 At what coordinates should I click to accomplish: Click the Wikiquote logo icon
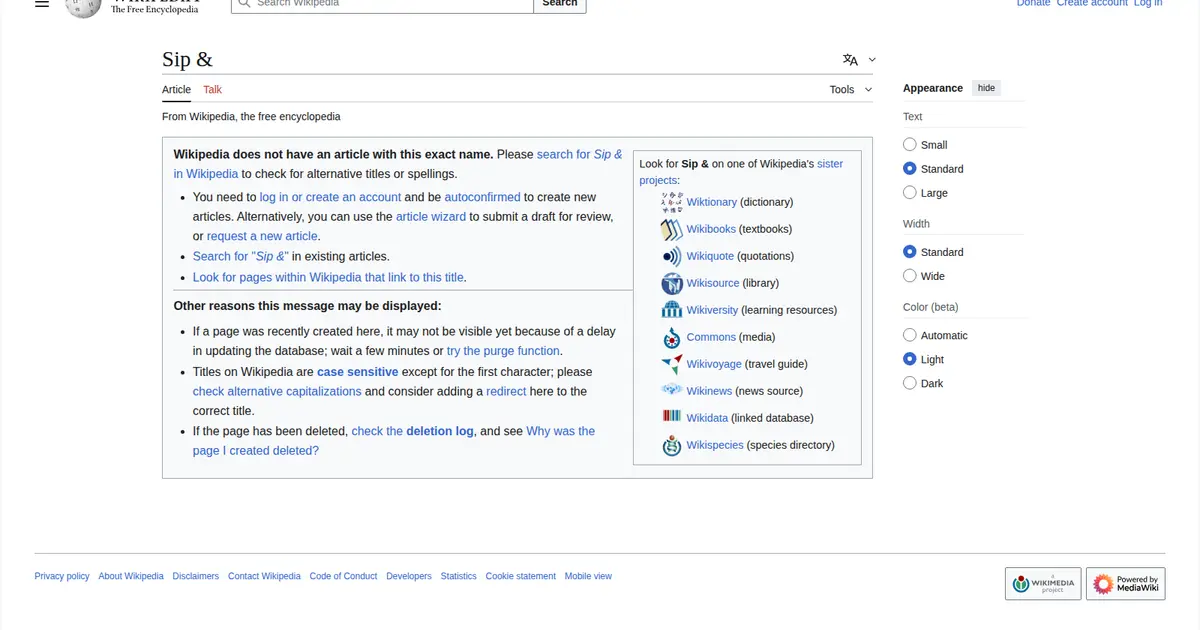(x=671, y=257)
